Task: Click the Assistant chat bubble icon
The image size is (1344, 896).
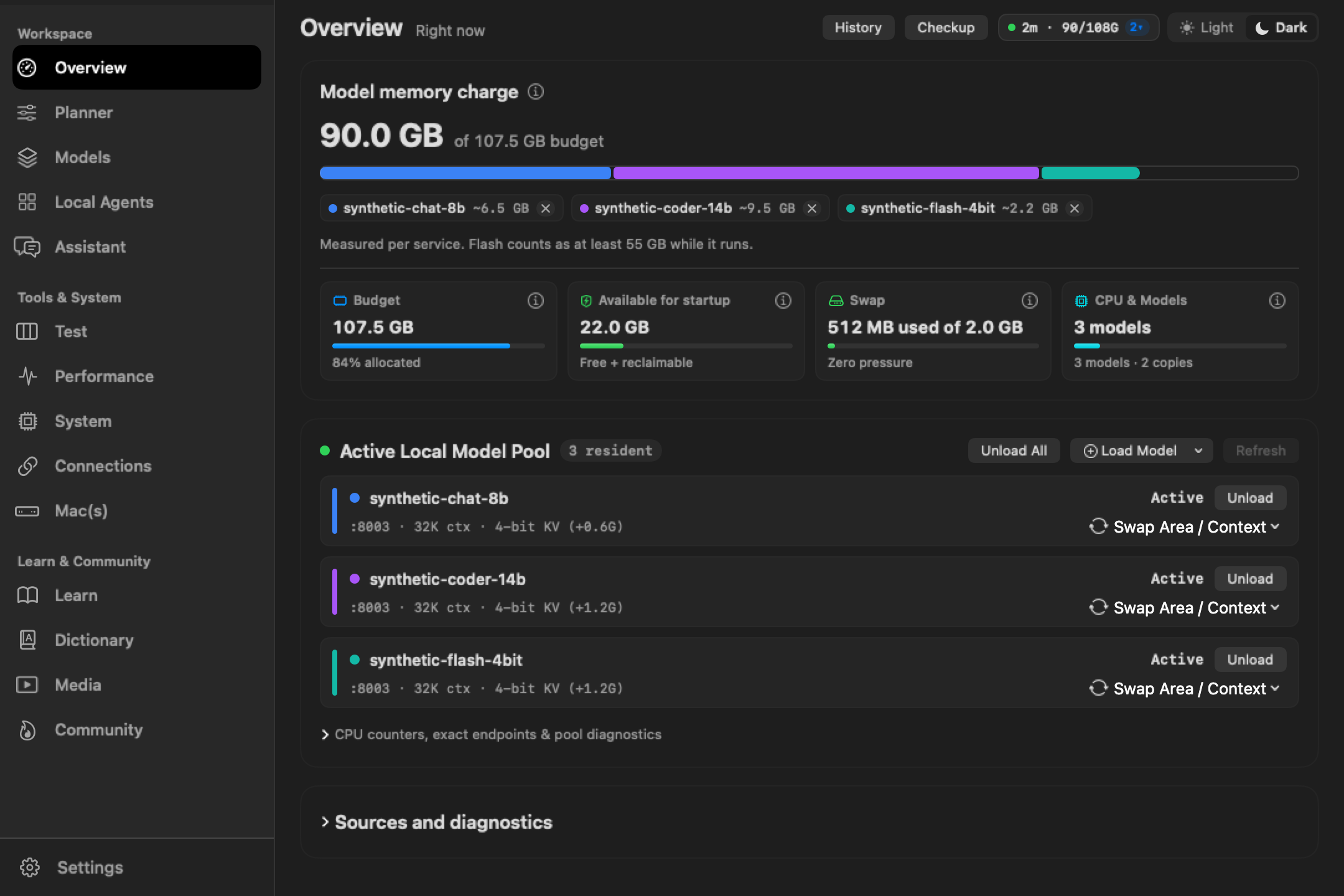Action: pyautogui.click(x=27, y=247)
